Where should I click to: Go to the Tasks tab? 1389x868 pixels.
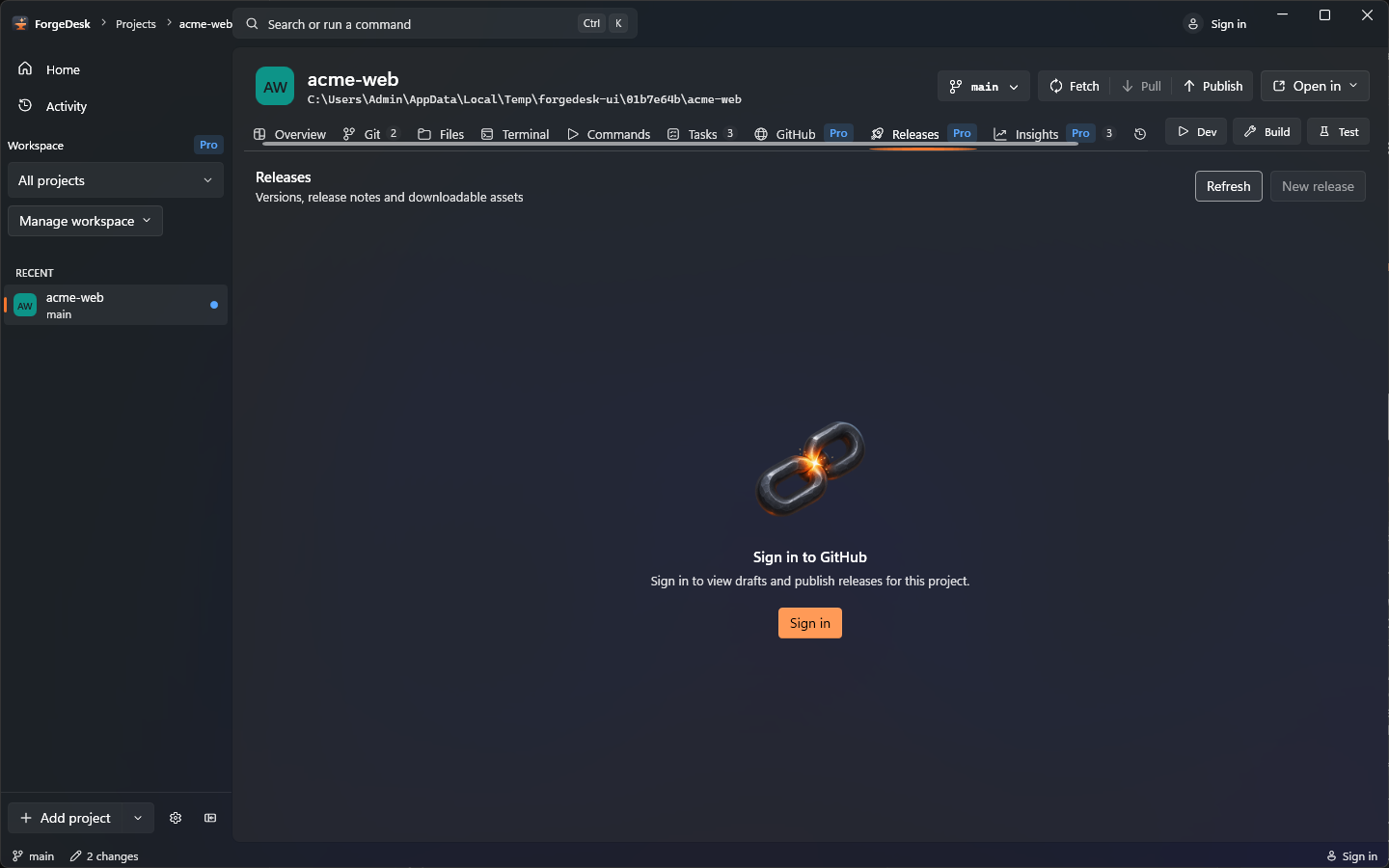click(x=701, y=134)
